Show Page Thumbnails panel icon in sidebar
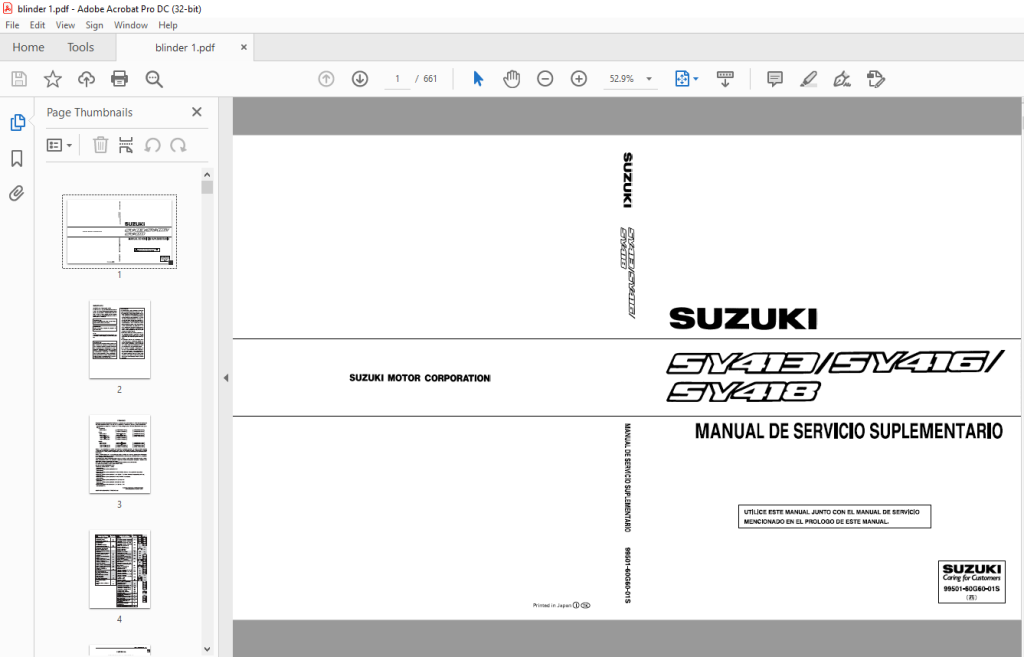Image resolution: width=1024 pixels, height=657 pixels. pos(18,122)
